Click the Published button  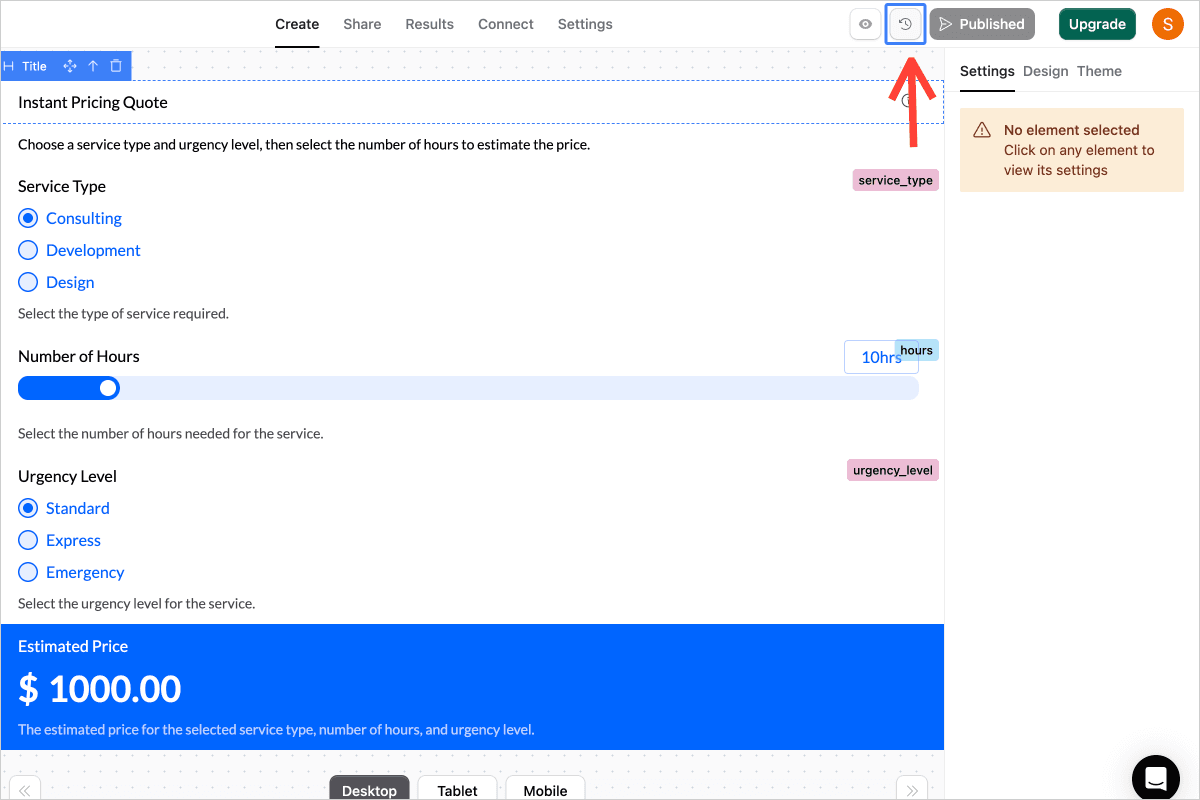click(x=982, y=24)
